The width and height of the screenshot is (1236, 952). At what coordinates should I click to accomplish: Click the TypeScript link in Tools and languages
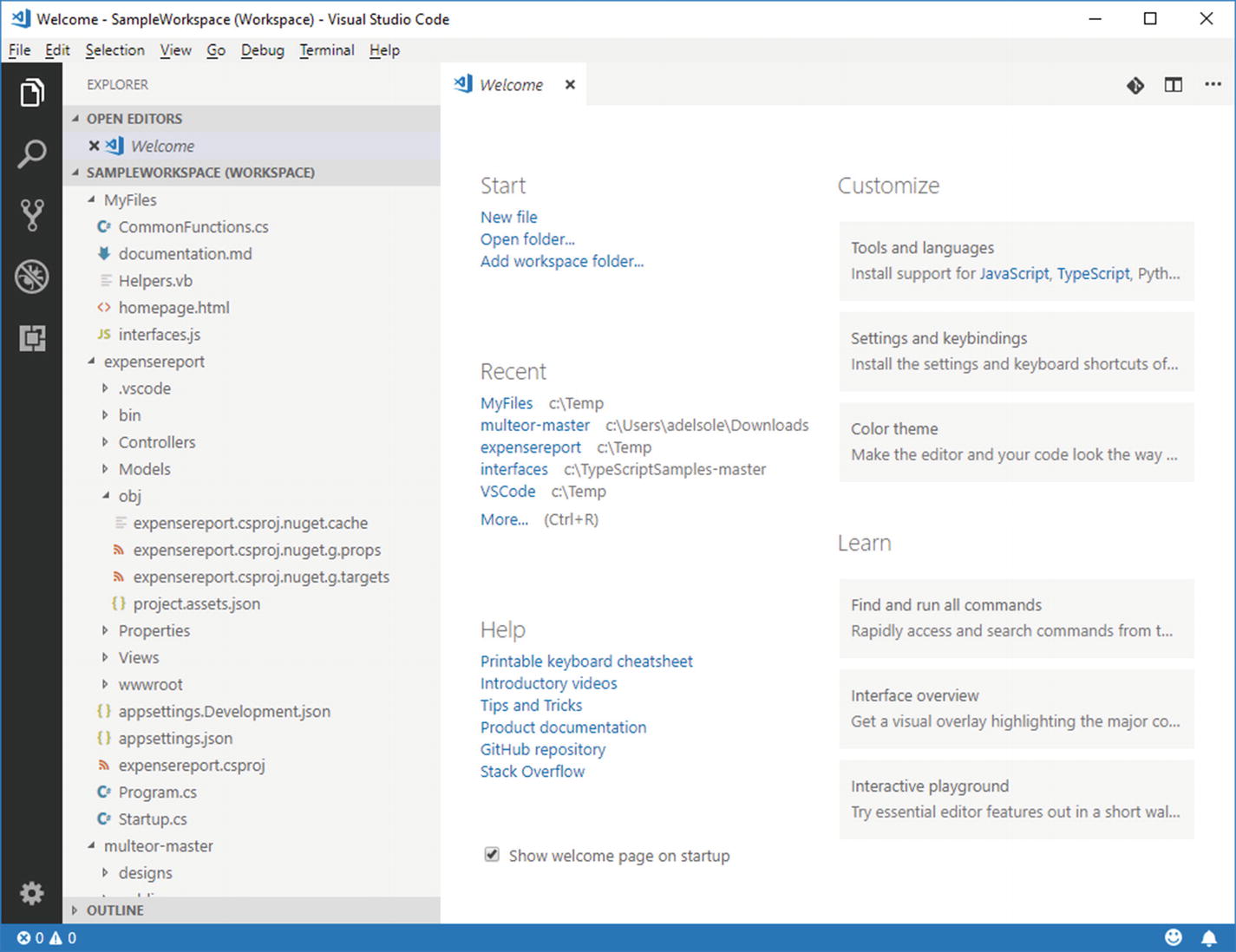click(1093, 273)
